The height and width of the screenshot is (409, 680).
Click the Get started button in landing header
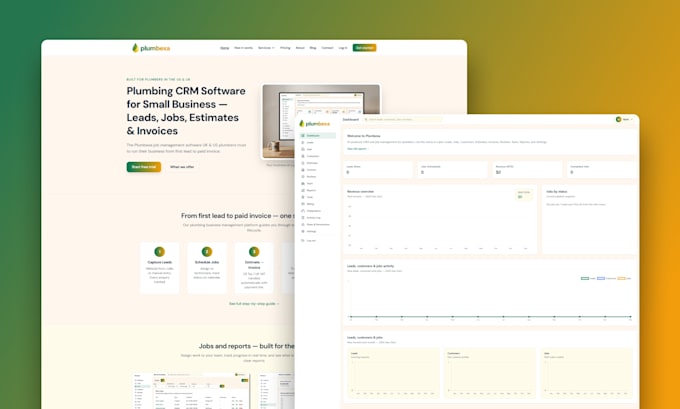(x=364, y=48)
